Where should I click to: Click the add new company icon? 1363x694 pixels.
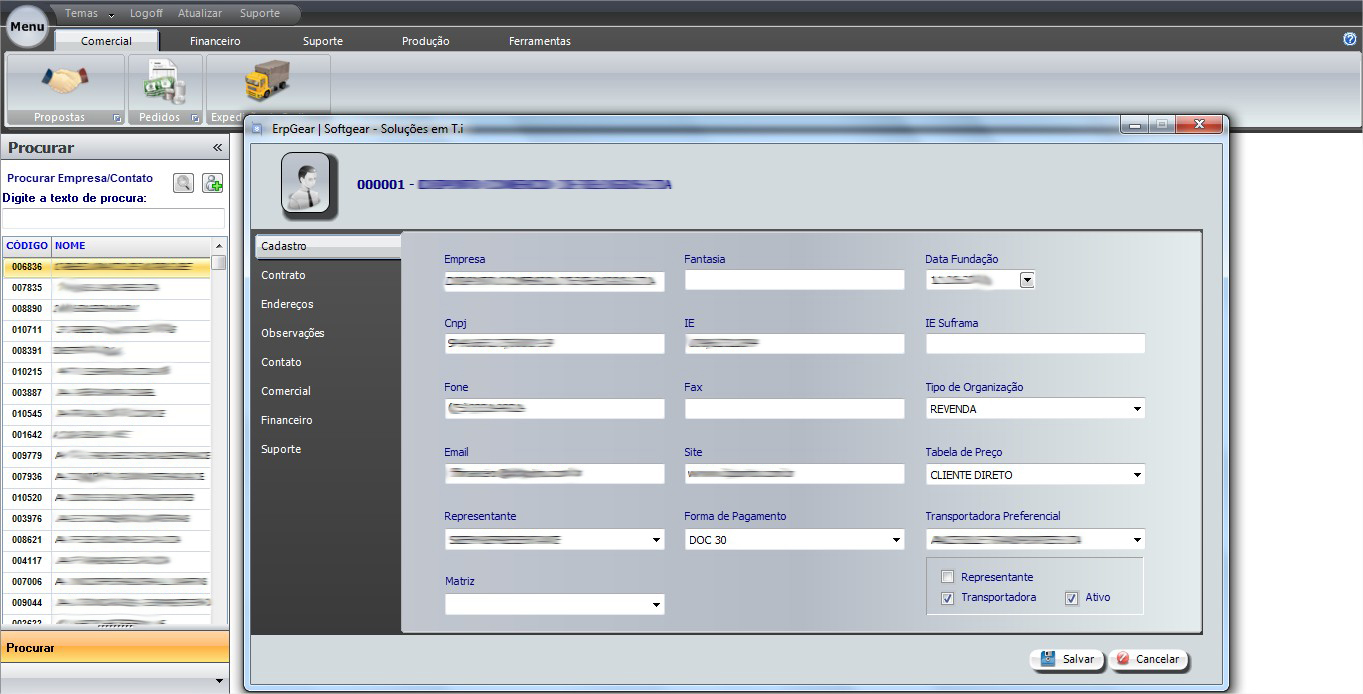(x=213, y=182)
